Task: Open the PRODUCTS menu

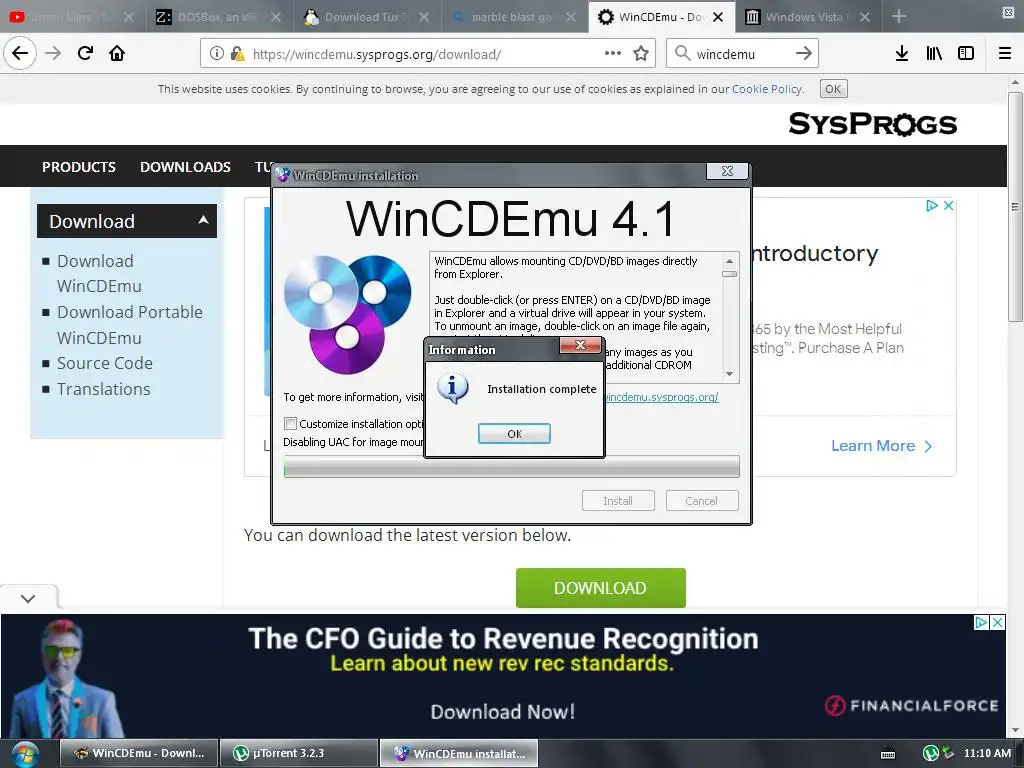Action: pyautogui.click(x=79, y=167)
